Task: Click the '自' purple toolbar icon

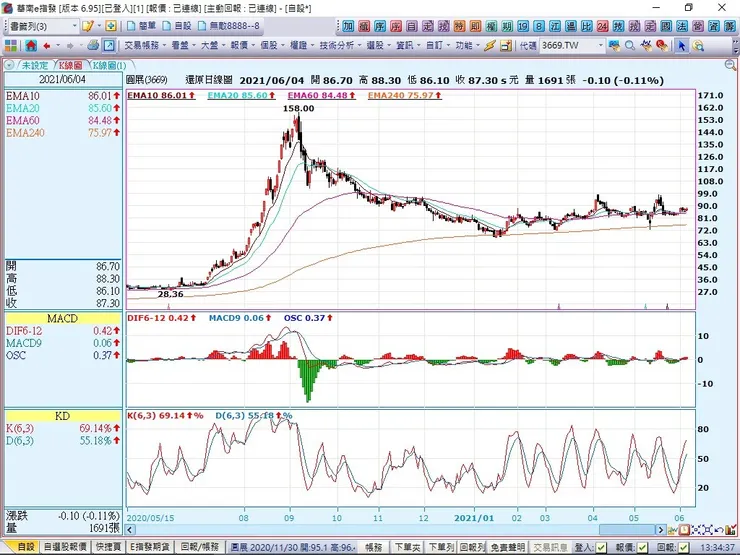Action: click(x=412, y=26)
